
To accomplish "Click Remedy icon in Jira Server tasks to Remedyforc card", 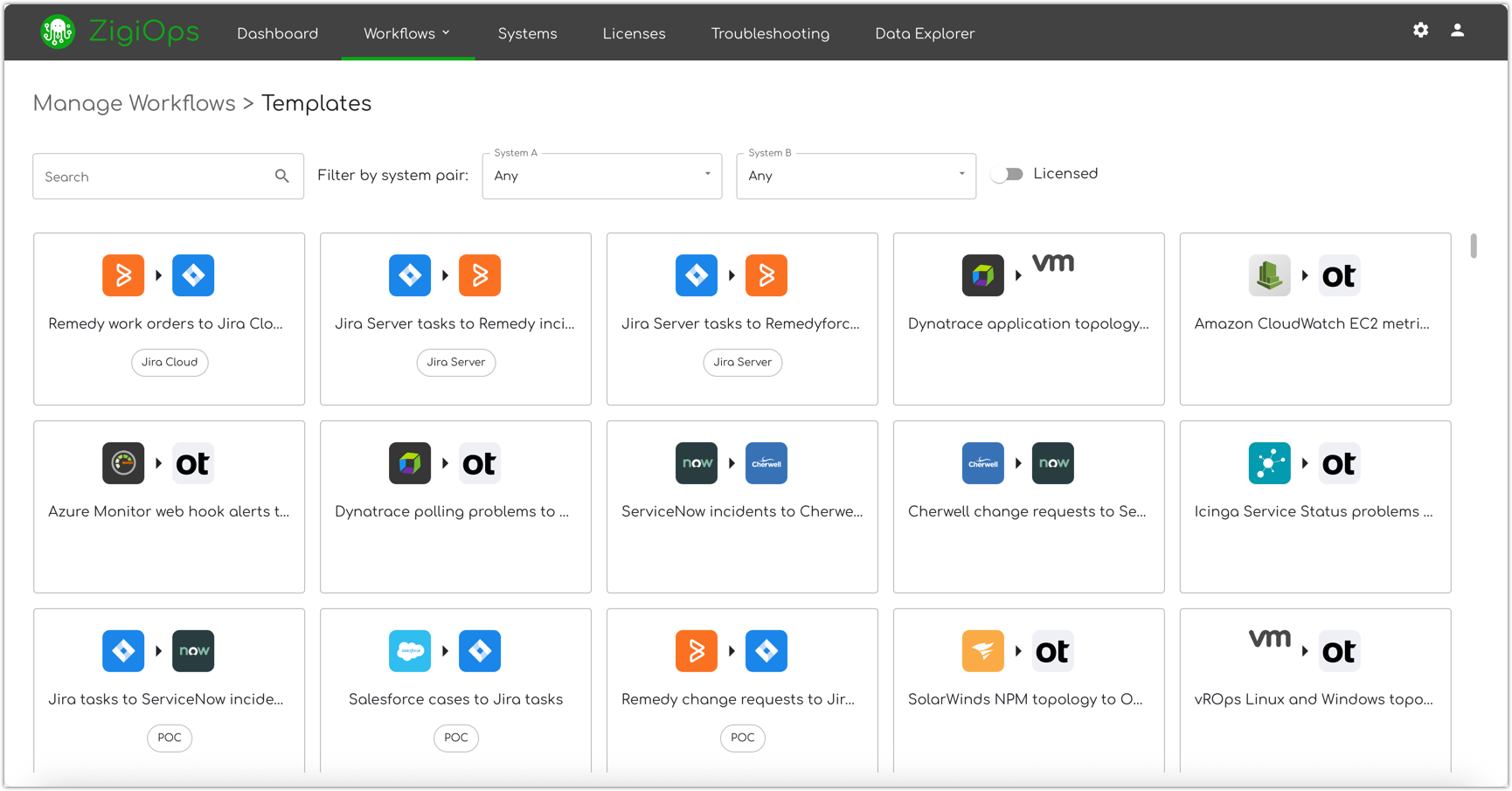I will point(766,275).
